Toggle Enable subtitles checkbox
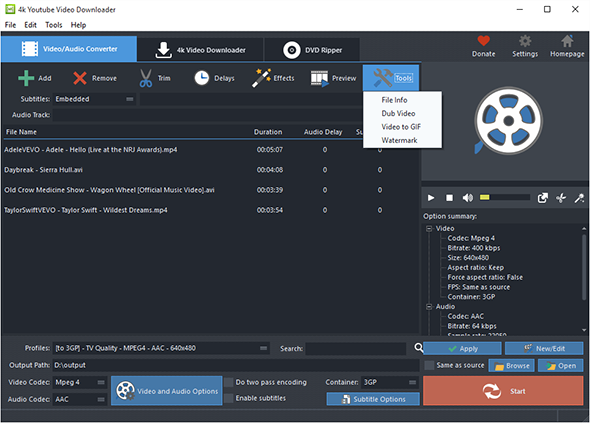 229,398
